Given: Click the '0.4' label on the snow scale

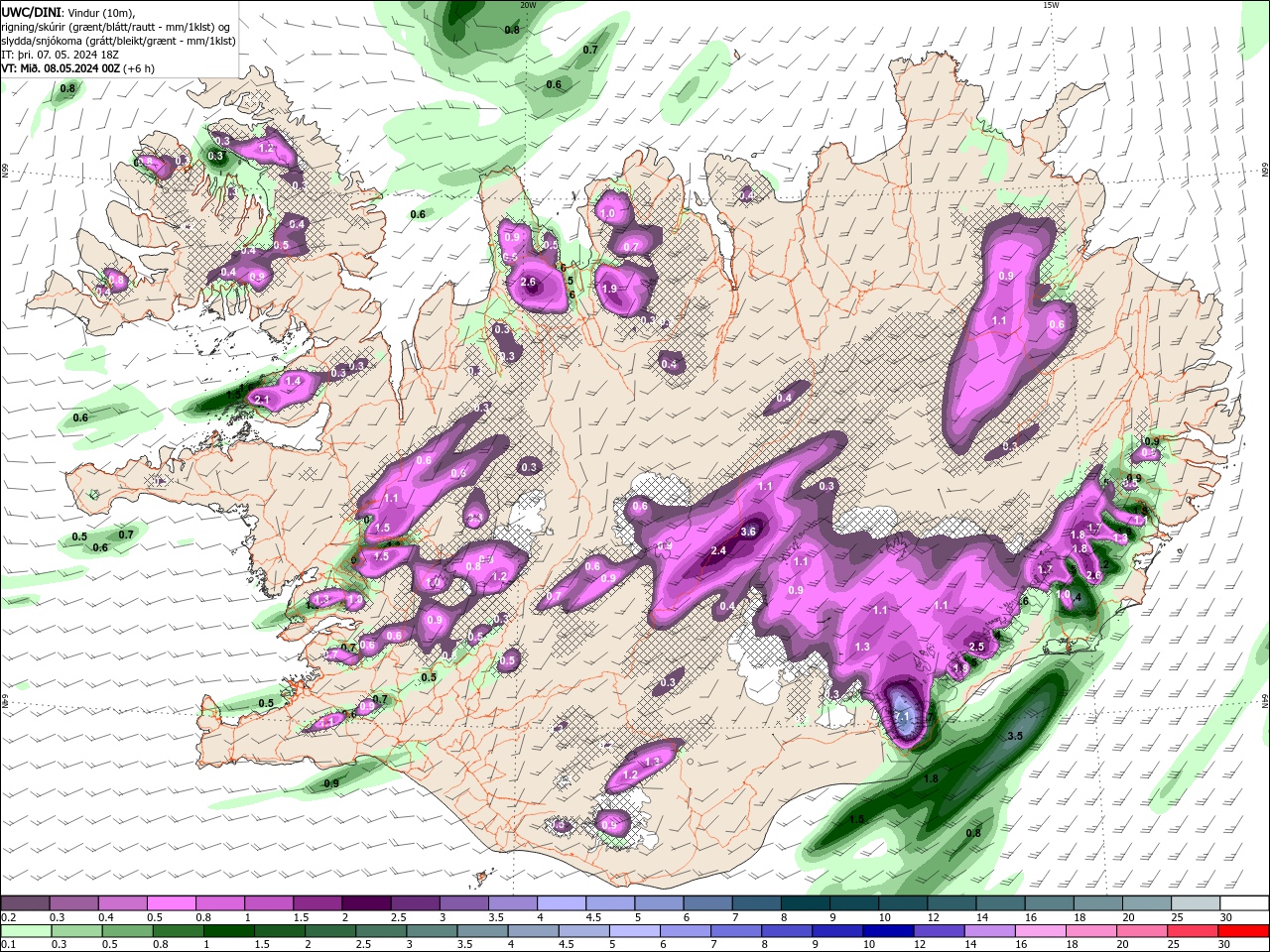Looking at the screenshot, I should (105, 917).
